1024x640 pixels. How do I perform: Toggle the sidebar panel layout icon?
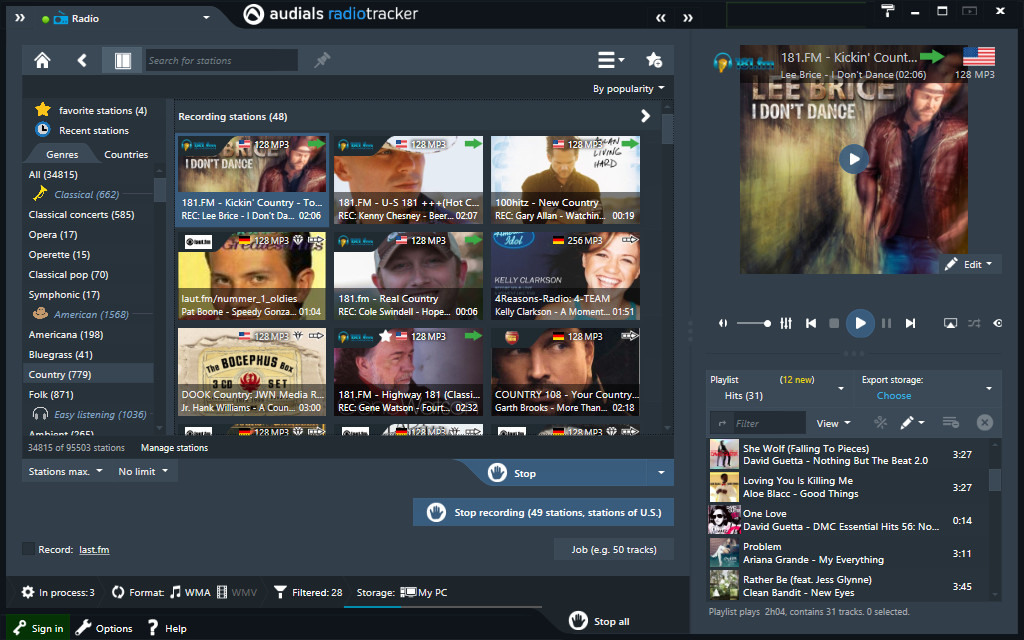point(122,61)
